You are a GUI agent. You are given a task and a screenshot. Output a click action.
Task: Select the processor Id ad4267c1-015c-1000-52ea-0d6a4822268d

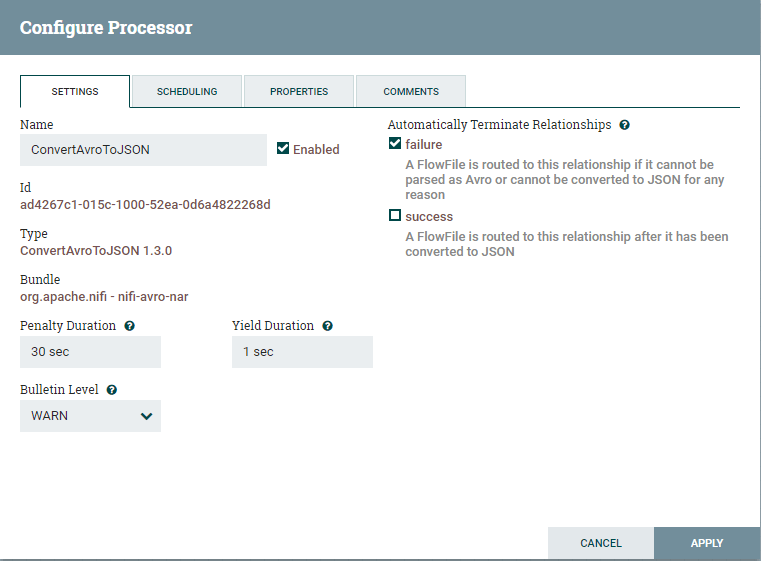click(x=145, y=205)
